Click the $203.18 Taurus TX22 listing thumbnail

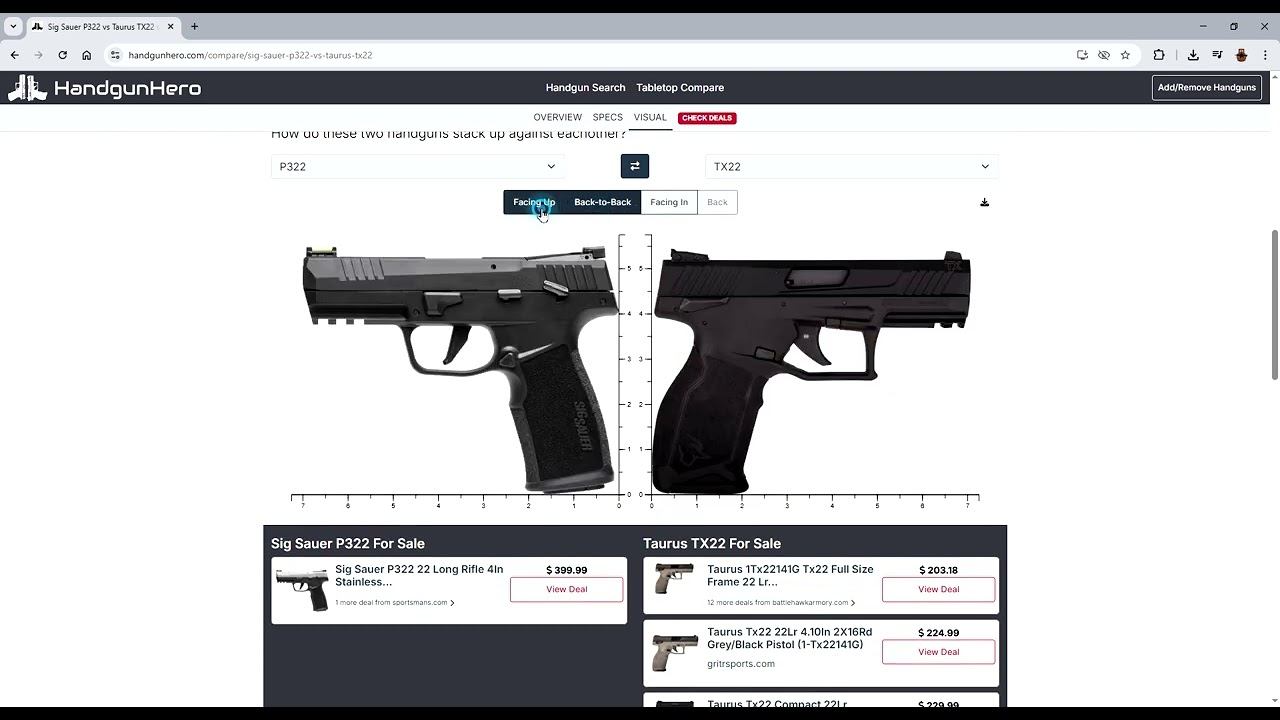click(674, 579)
